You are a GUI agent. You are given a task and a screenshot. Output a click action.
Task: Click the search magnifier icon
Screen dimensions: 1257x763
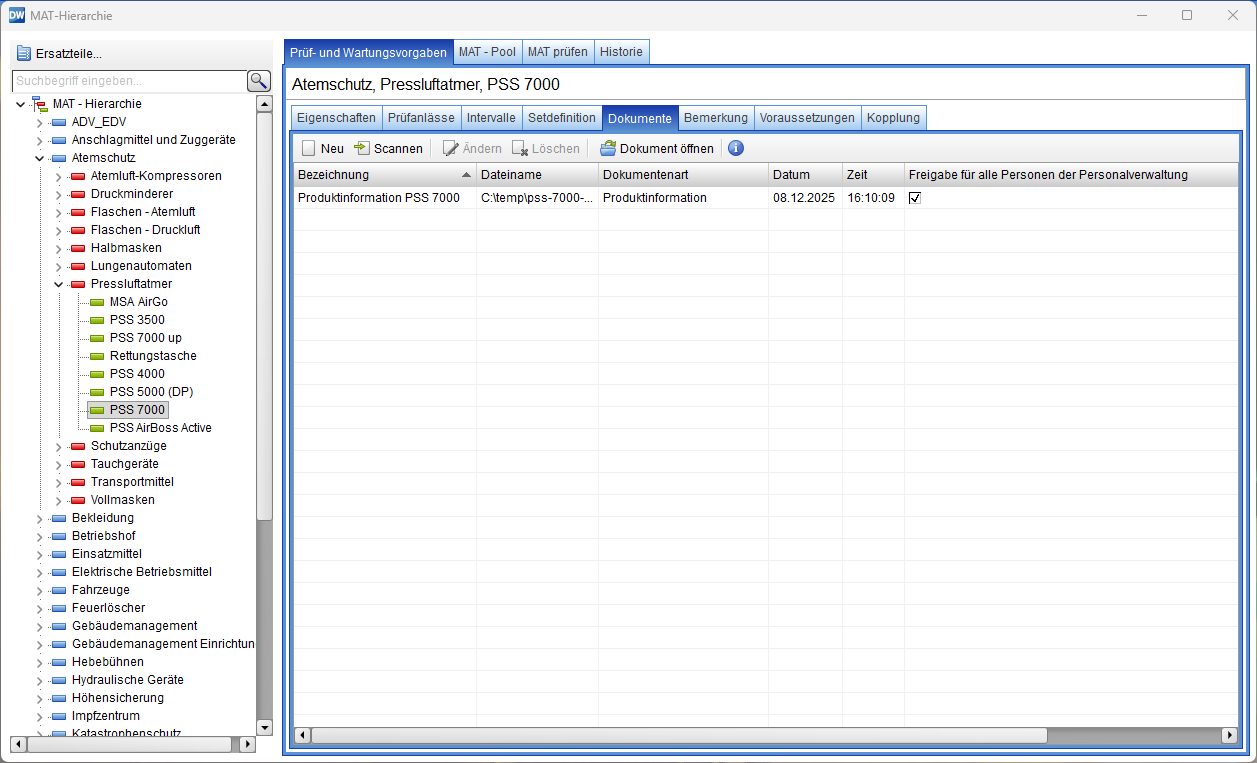[x=259, y=81]
